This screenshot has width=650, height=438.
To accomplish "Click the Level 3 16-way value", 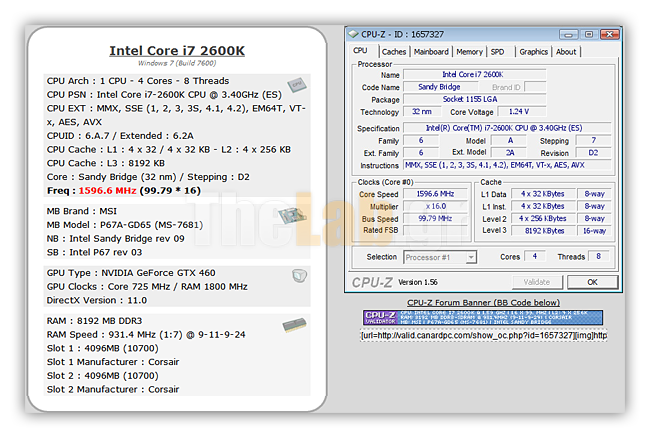I will click(594, 231).
